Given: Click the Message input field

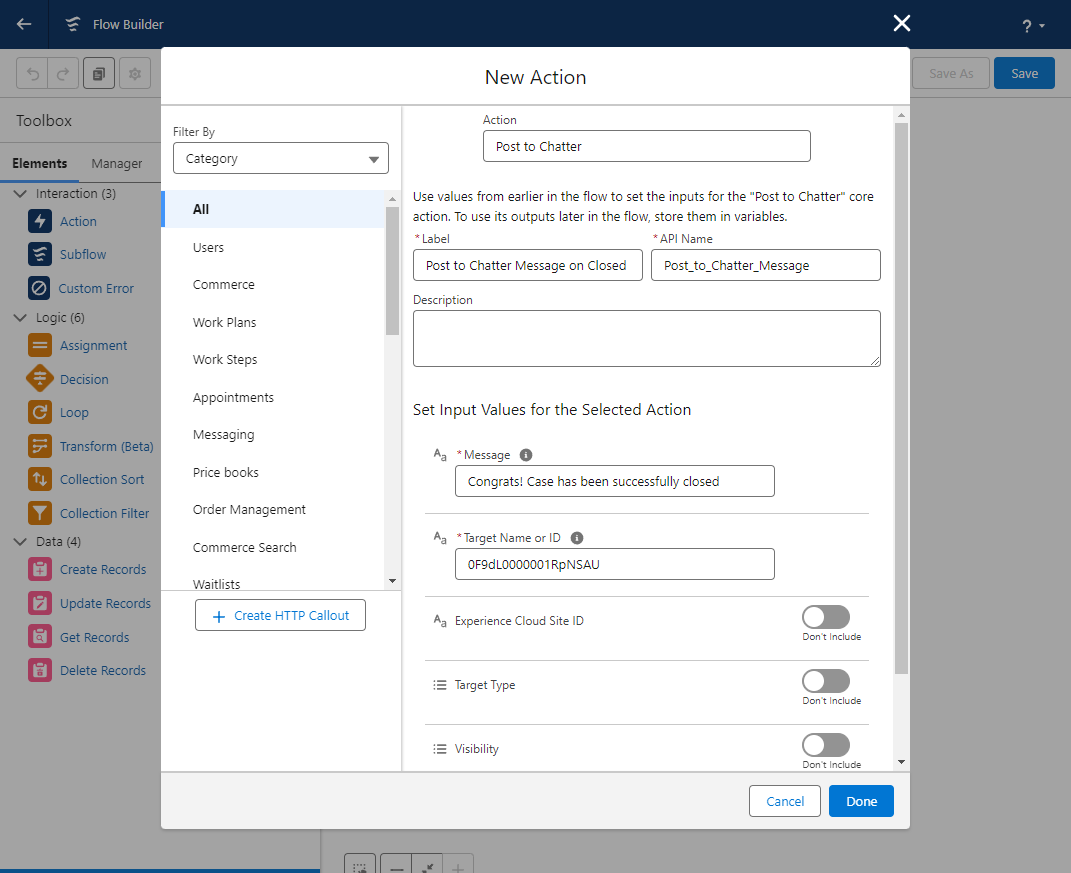Looking at the screenshot, I should click(615, 481).
